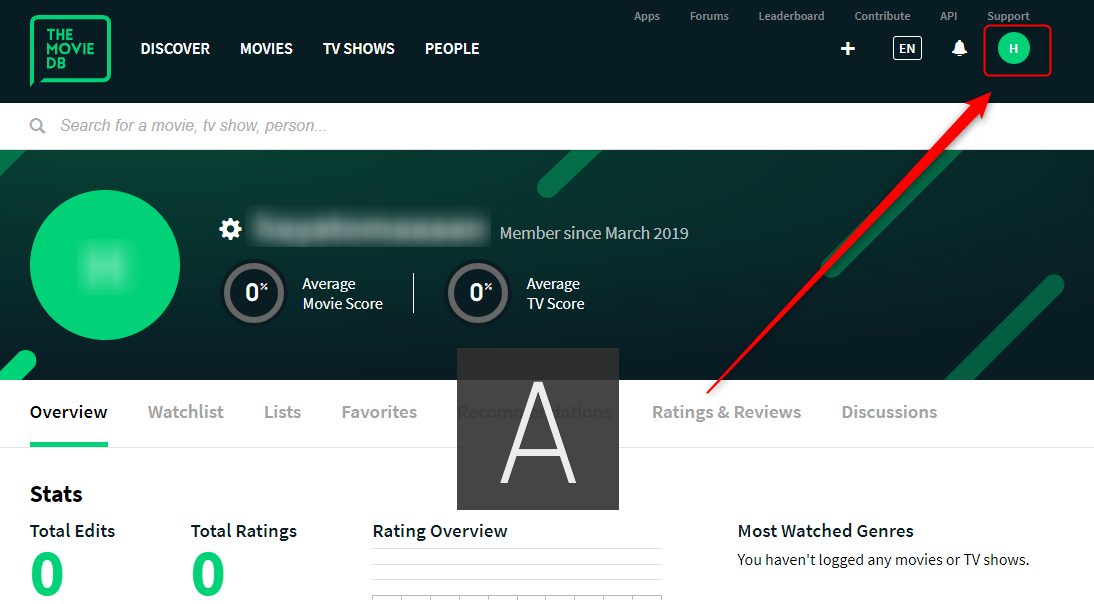Click the search magnifier icon
The image size is (1094, 604).
pos(38,126)
